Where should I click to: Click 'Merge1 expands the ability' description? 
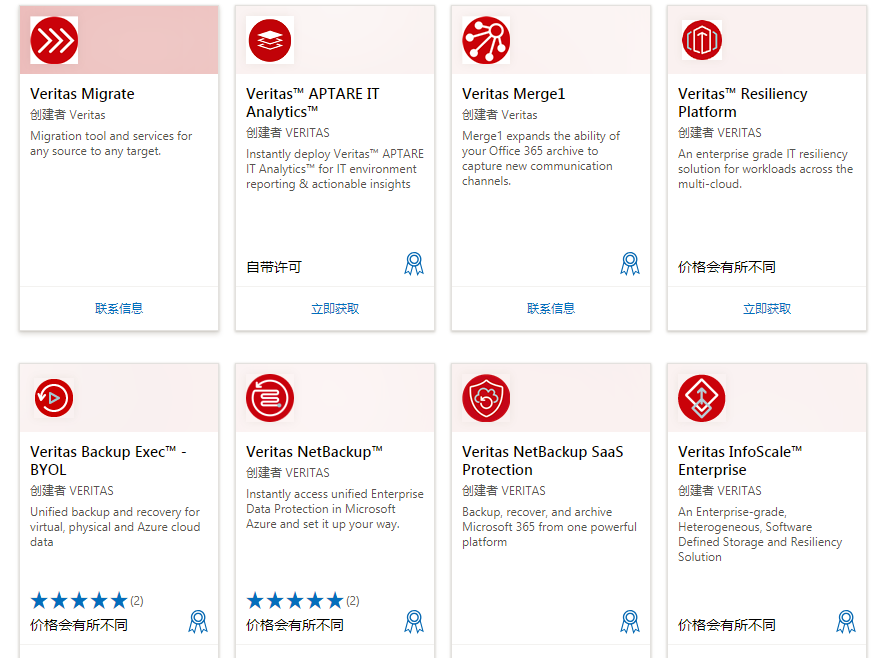[541, 159]
